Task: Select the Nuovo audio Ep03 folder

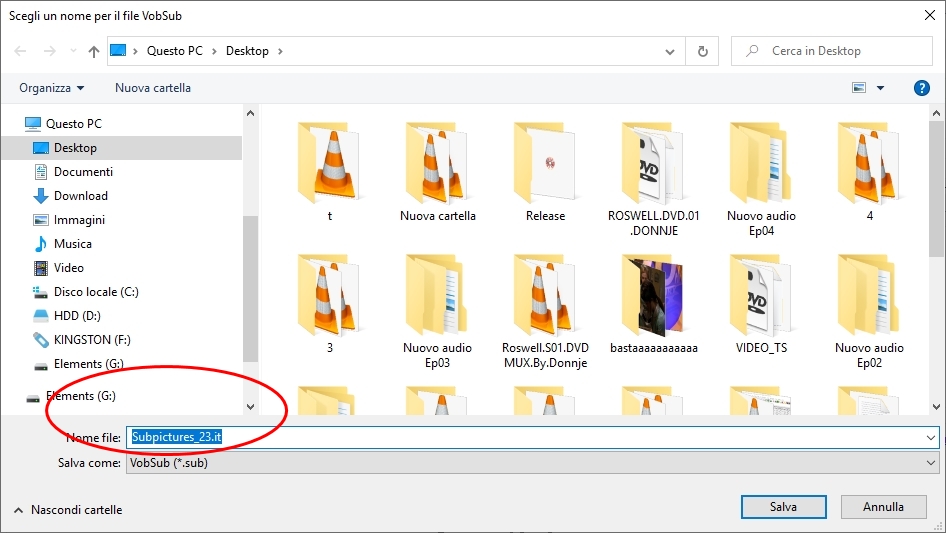Action: pyautogui.click(x=437, y=311)
